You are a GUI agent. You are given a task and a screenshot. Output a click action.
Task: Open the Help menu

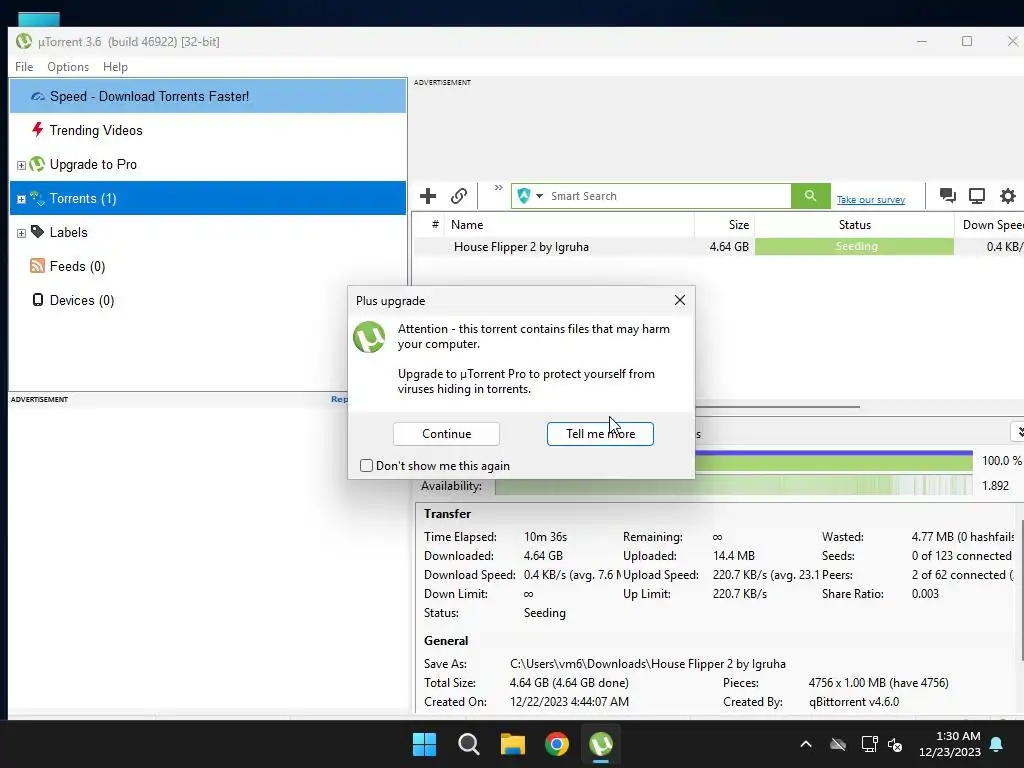click(115, 67)
